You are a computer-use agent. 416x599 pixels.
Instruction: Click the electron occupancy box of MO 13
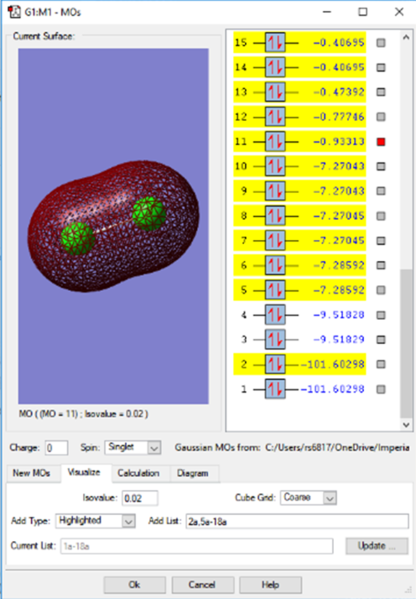(x=275, y=92)
